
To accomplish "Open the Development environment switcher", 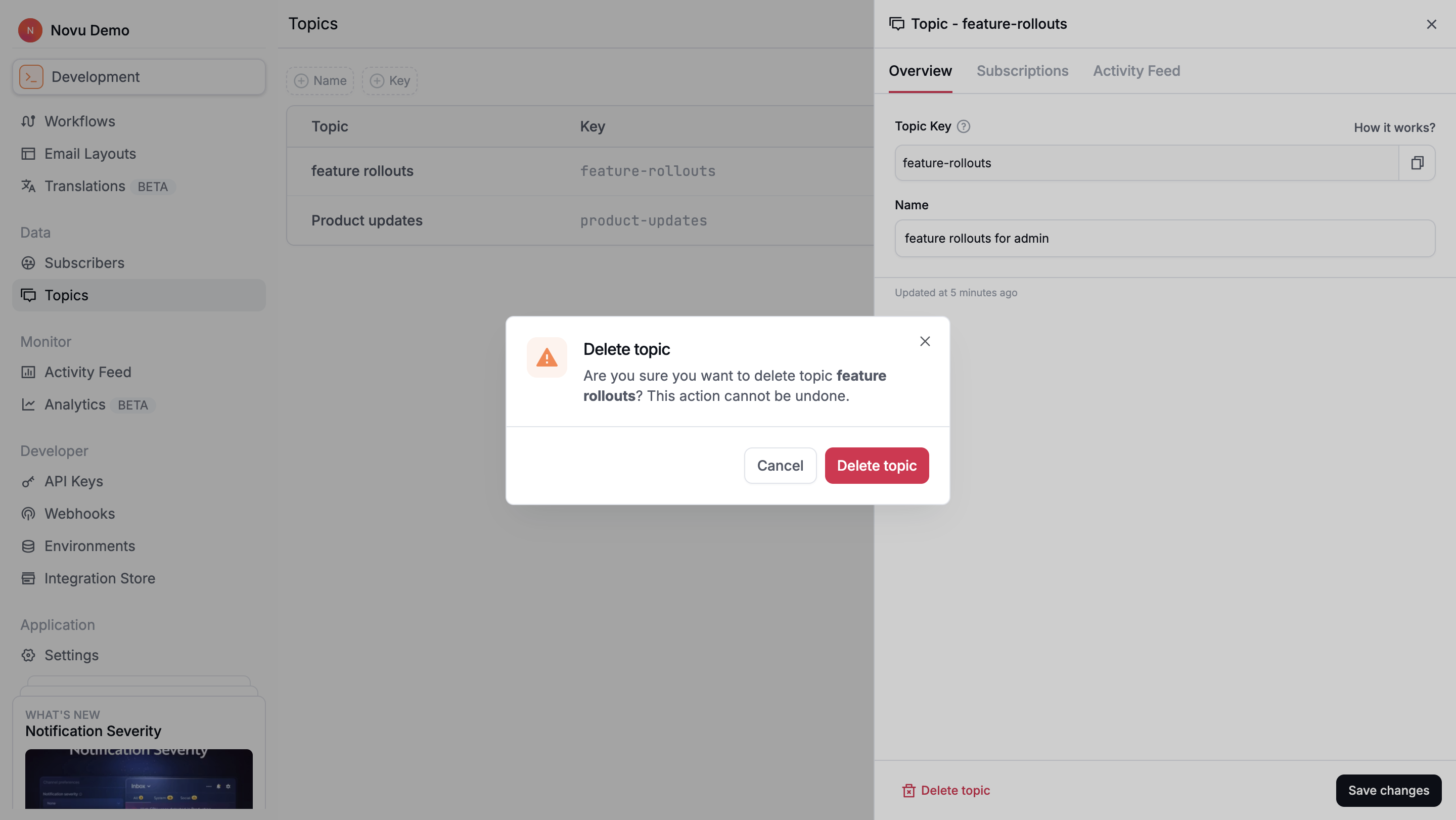I will click(x=139, y=77).
